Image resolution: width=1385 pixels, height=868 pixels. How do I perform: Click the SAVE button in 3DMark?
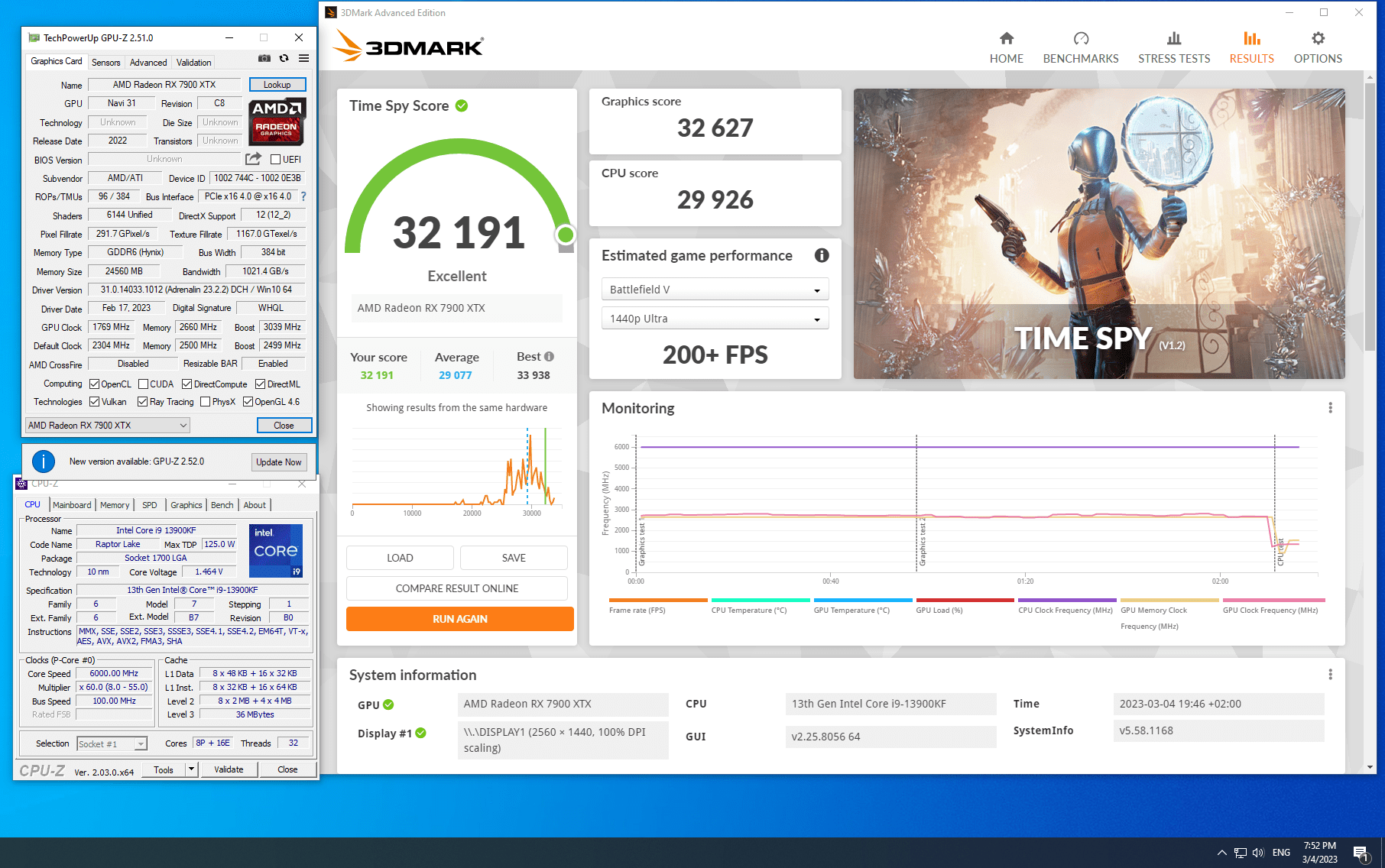[x=514, y=558]
